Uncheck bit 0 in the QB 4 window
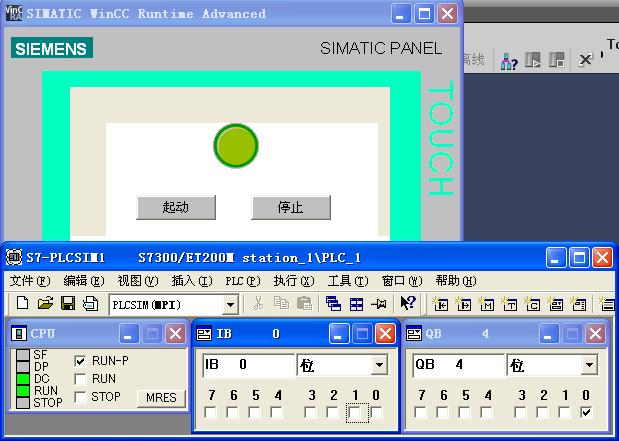Screen dimensions: 619x441 coord(586,413)
